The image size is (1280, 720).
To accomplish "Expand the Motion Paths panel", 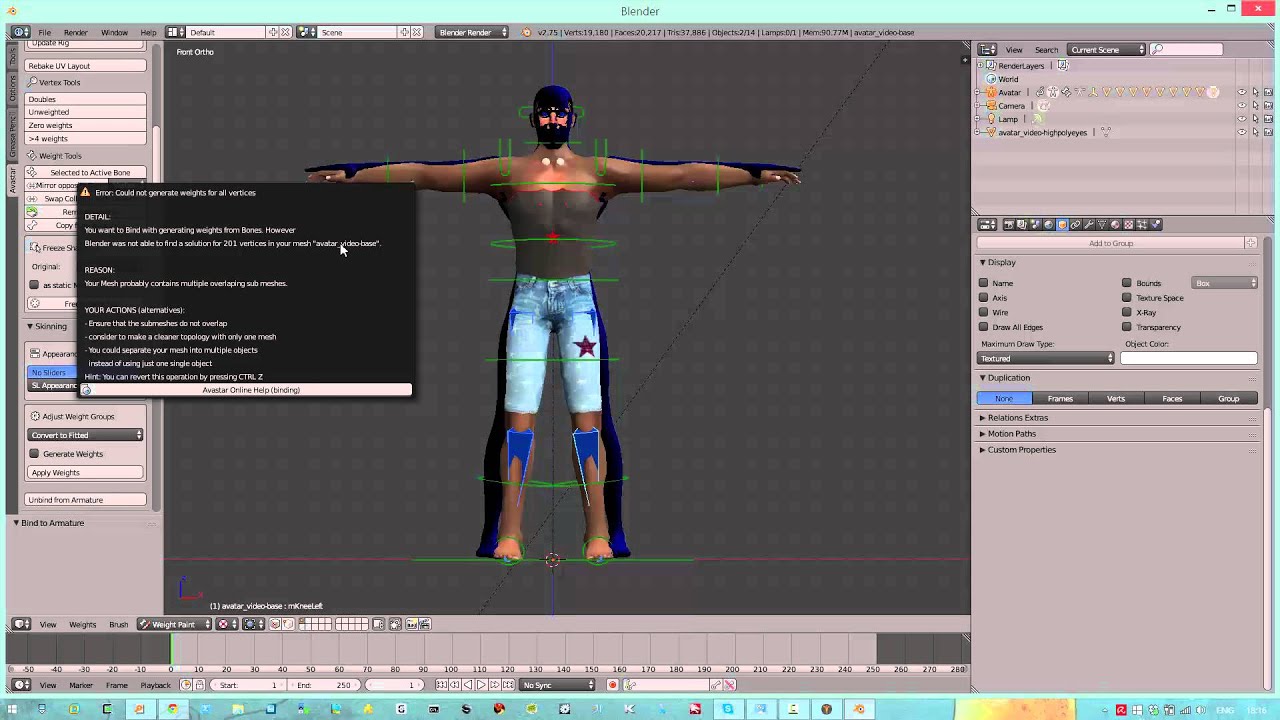I will 1011,433.
